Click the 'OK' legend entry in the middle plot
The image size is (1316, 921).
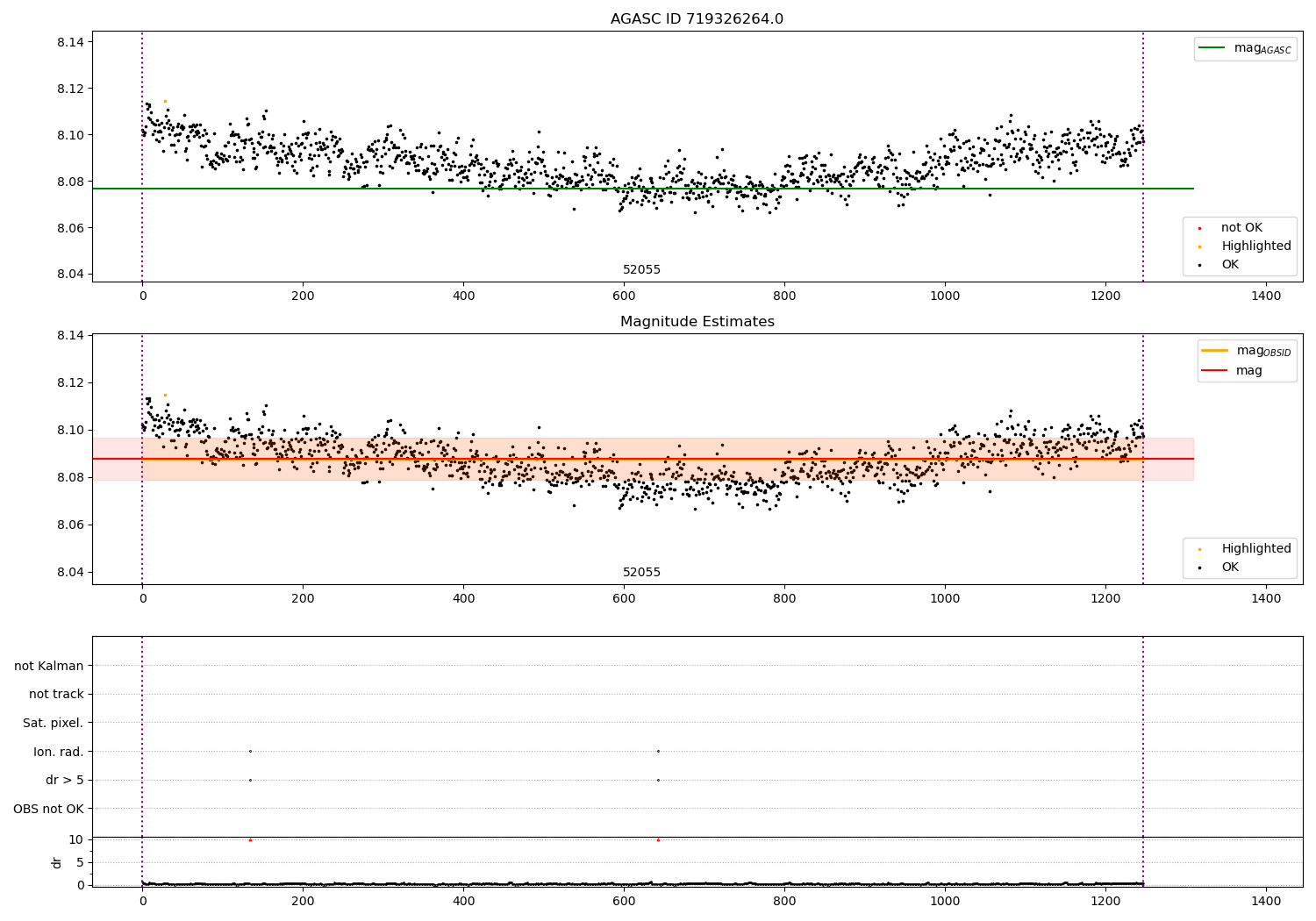(x=1219, y=568)
